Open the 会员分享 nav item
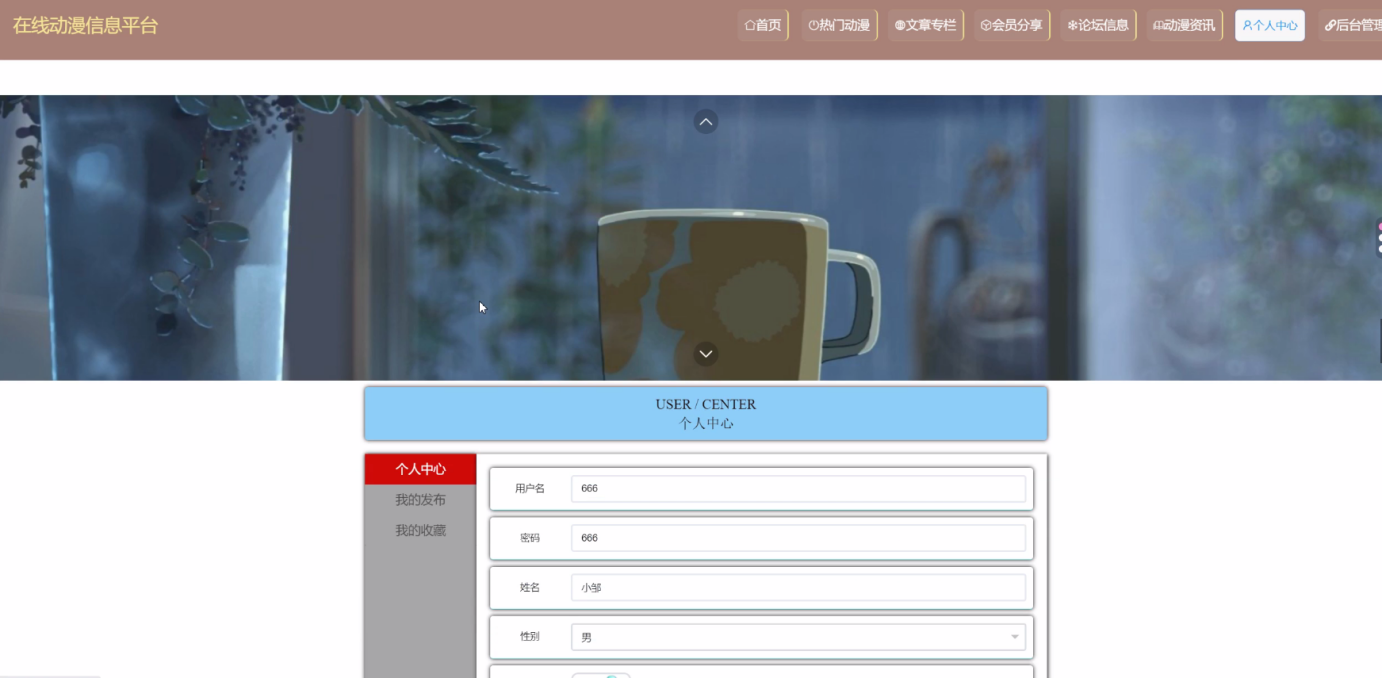 [1011, 25]
